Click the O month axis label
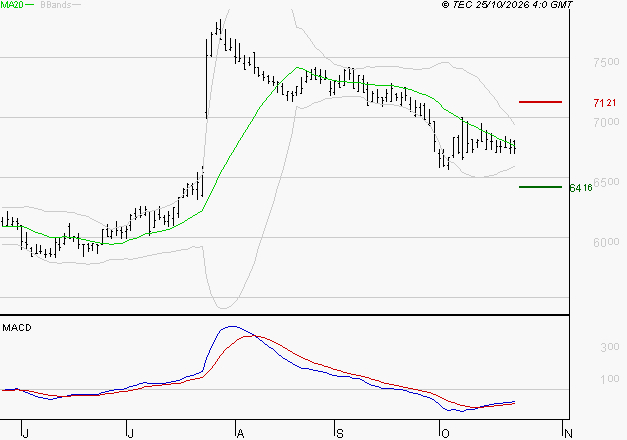 click(x=445, y=433)
